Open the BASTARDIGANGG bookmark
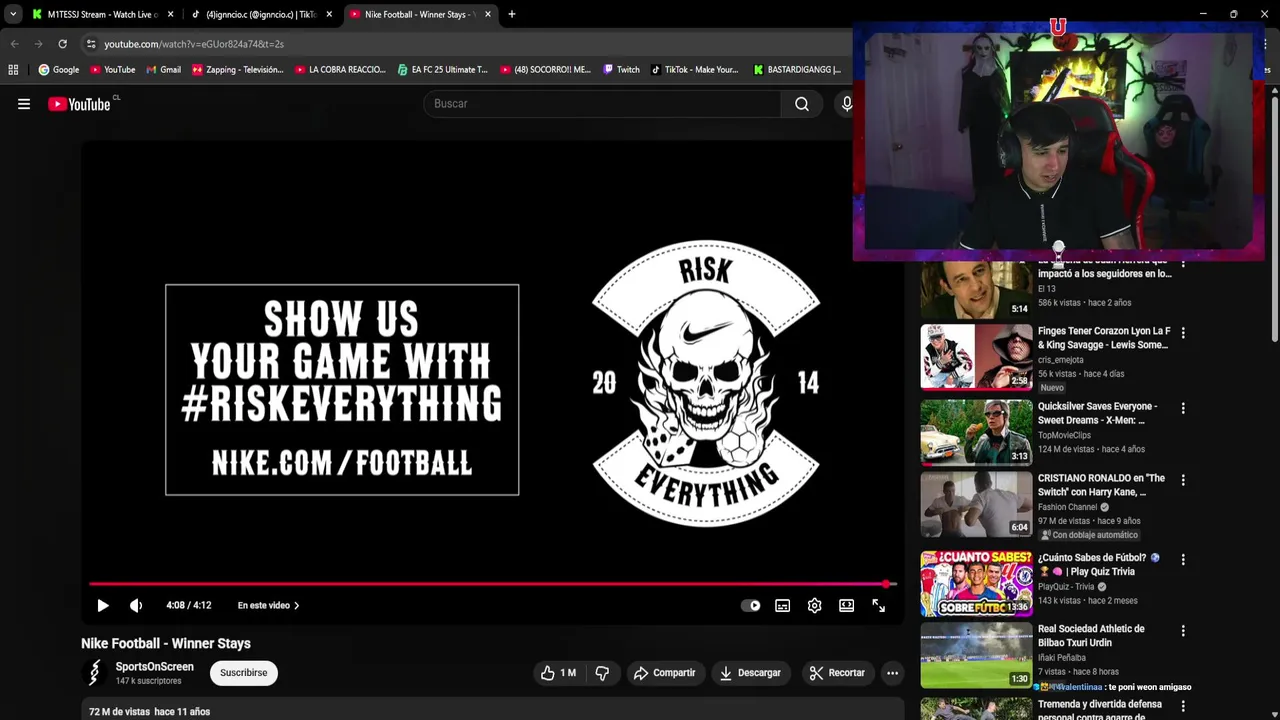The height and width of the screenshot is (720, 1280). (796, 70)
